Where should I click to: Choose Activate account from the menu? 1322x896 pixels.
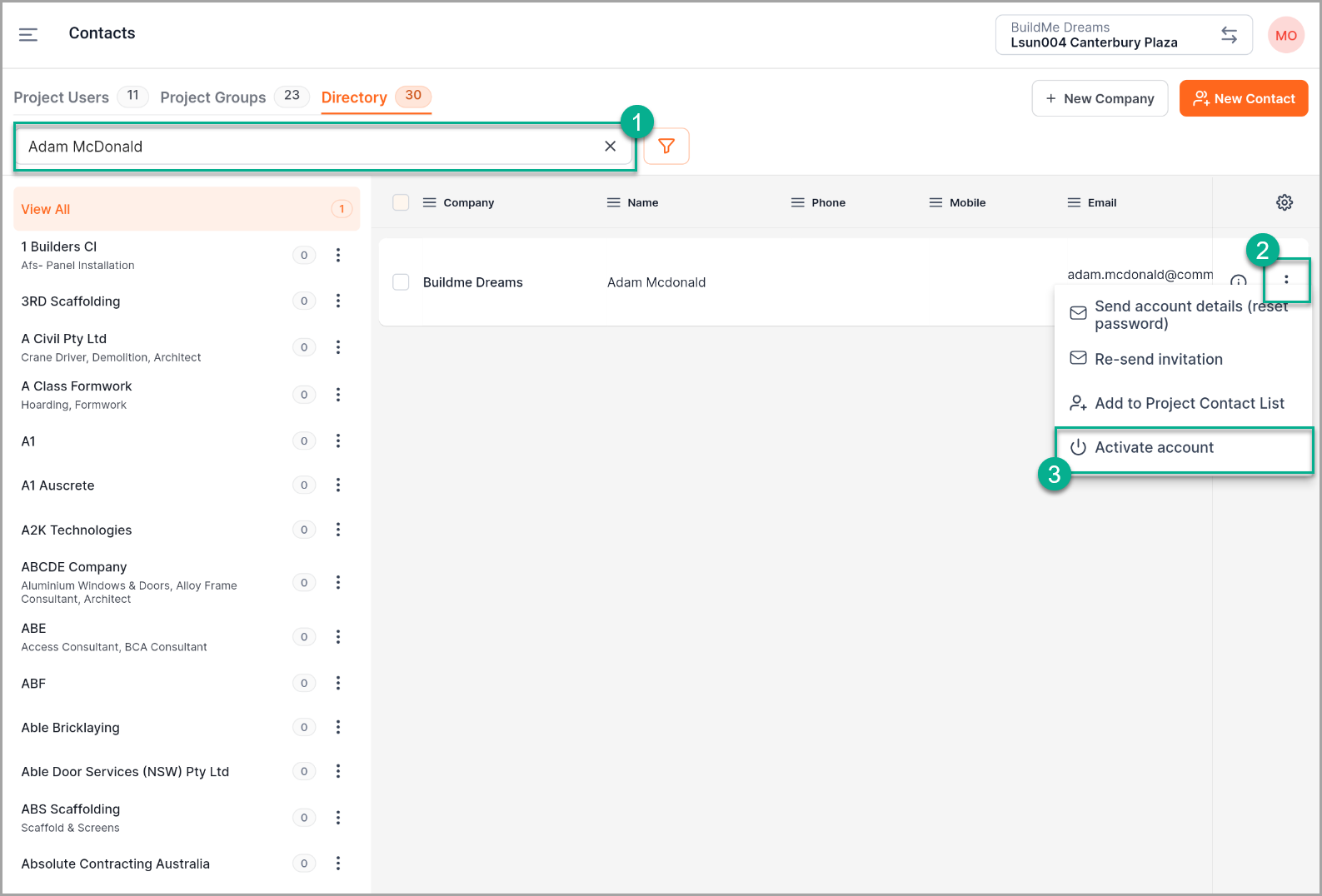[1154, 448]
